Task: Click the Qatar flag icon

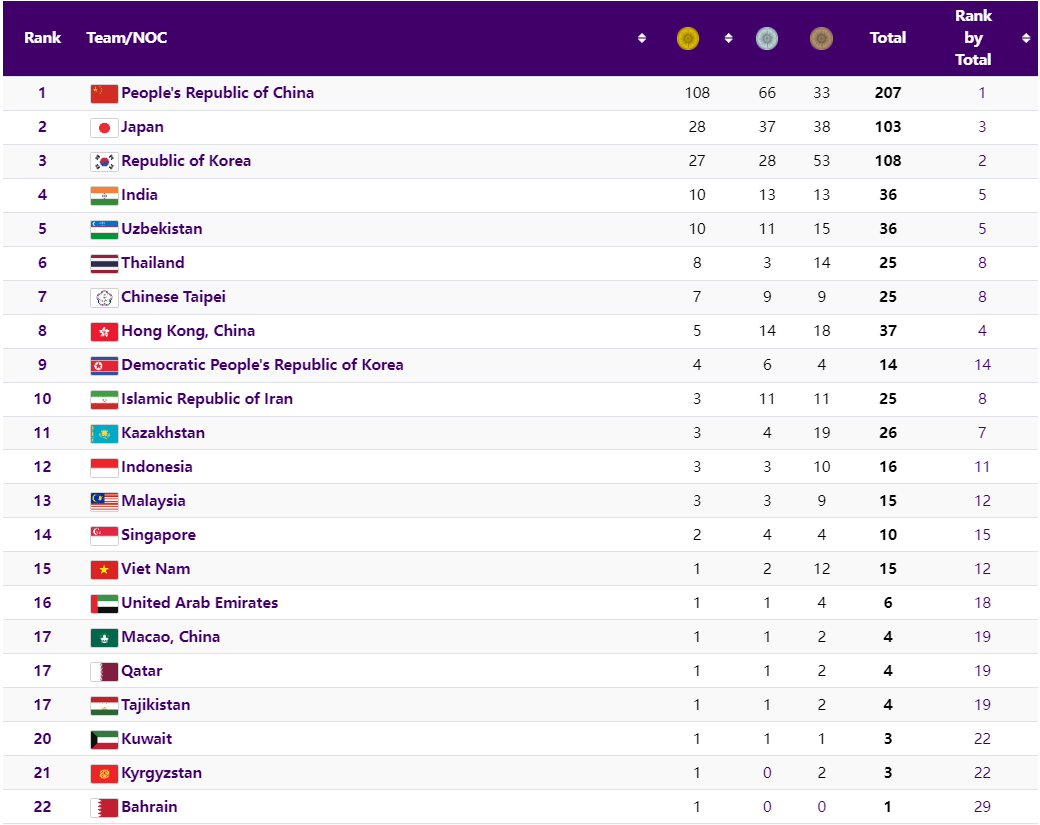Action: pyautogui.click(x=104, y=671)
